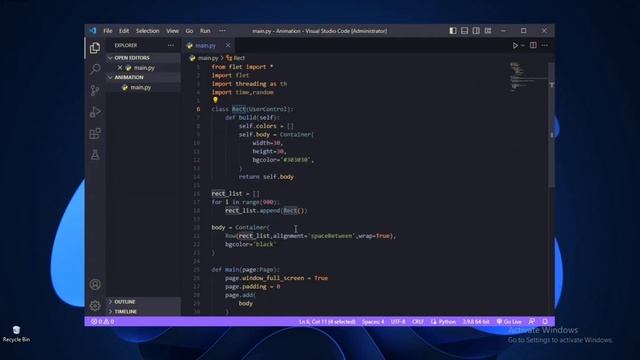The image size is (640, 360).
Task: Expand the Outline section
Action: pyautogui.click(x=143, y=302)
